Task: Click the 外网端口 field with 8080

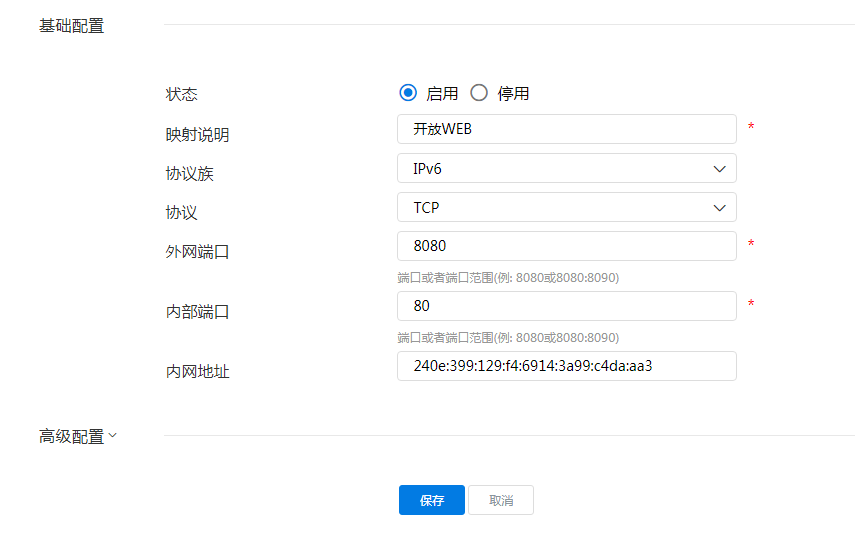Action: [566, 246]
